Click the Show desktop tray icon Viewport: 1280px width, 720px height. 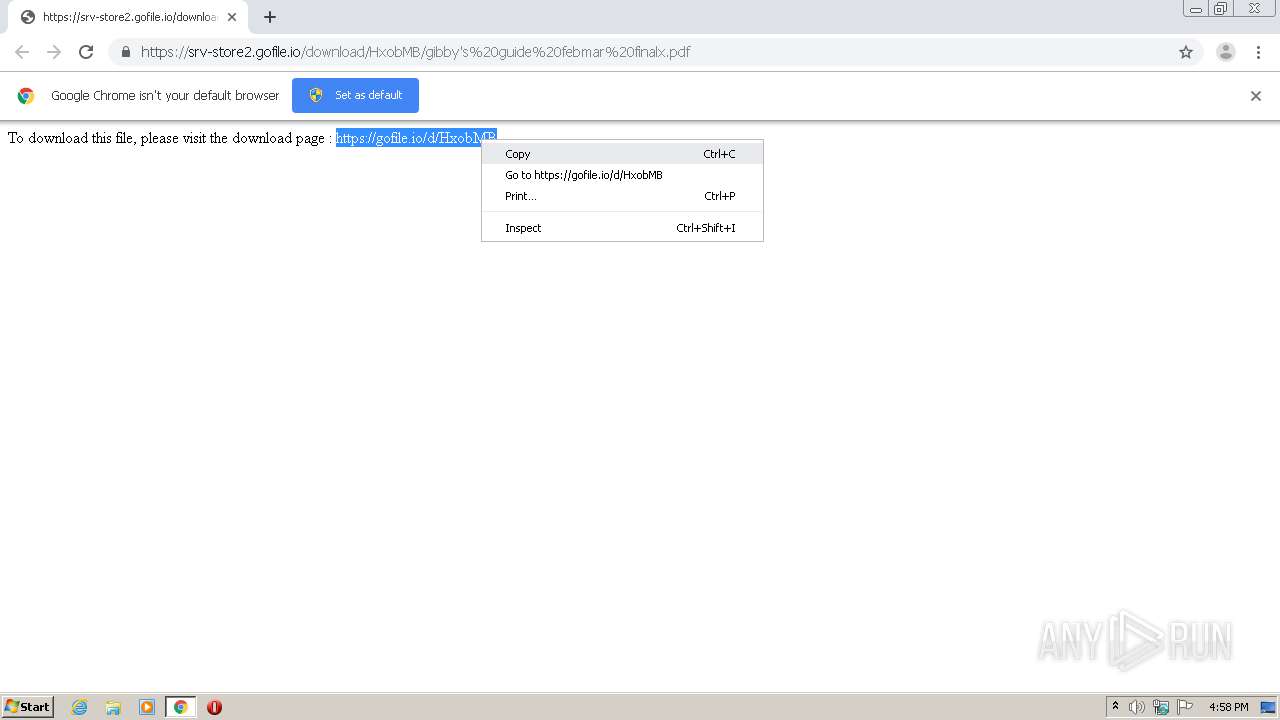[x=1268, y=707]
